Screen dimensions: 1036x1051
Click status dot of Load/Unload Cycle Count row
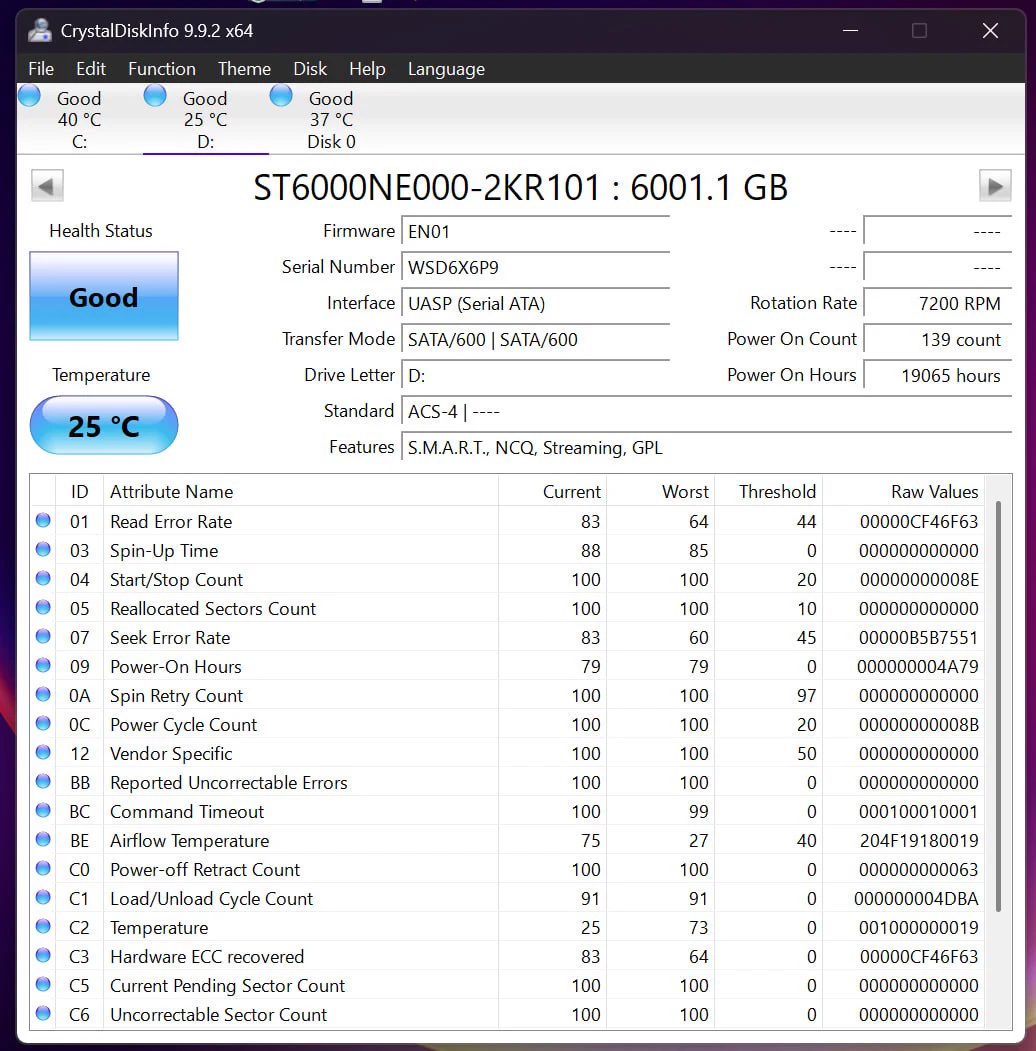[x=44, y=897]
